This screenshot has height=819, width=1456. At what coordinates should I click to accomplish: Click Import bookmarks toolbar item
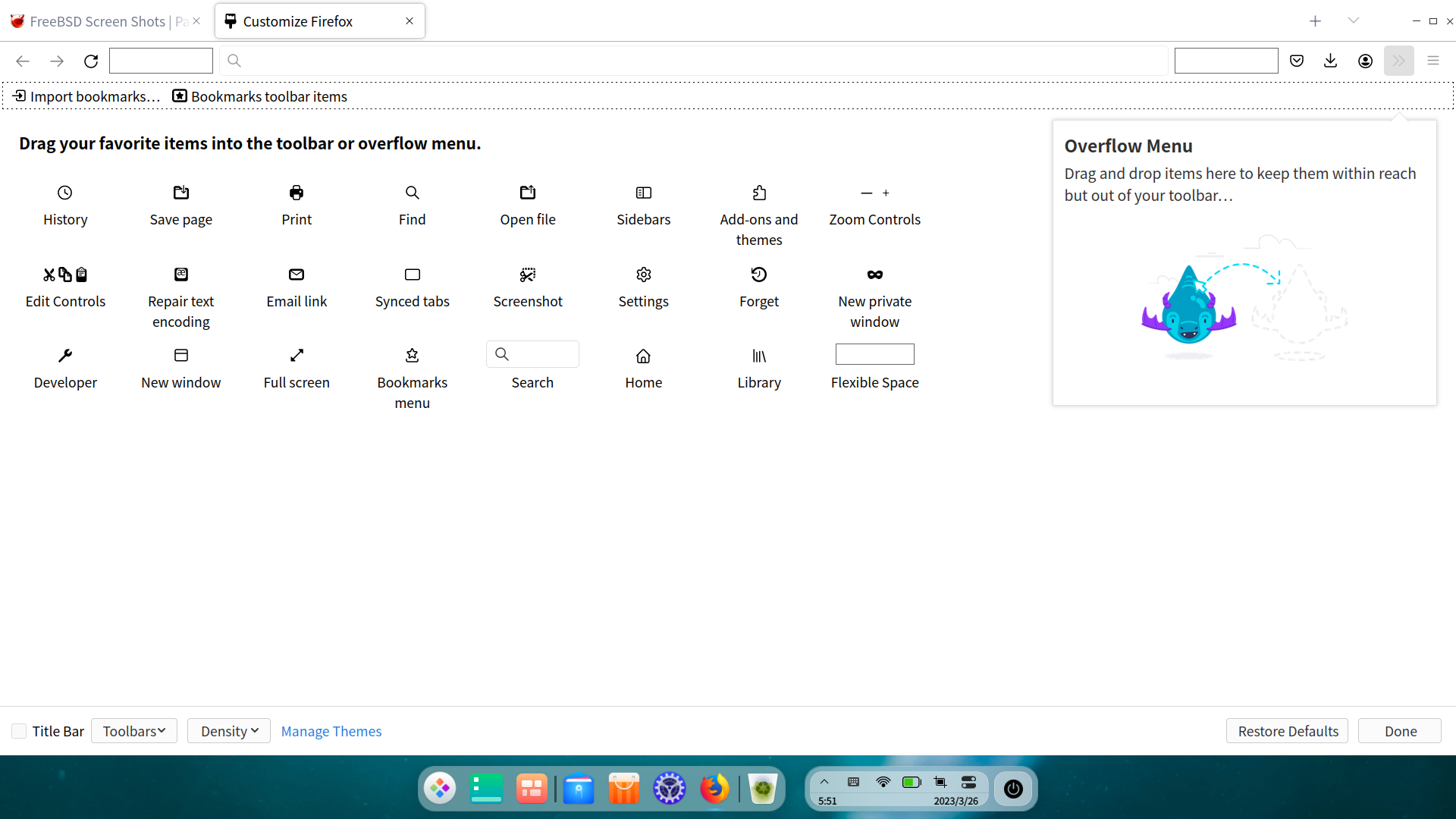coord(86,96)
